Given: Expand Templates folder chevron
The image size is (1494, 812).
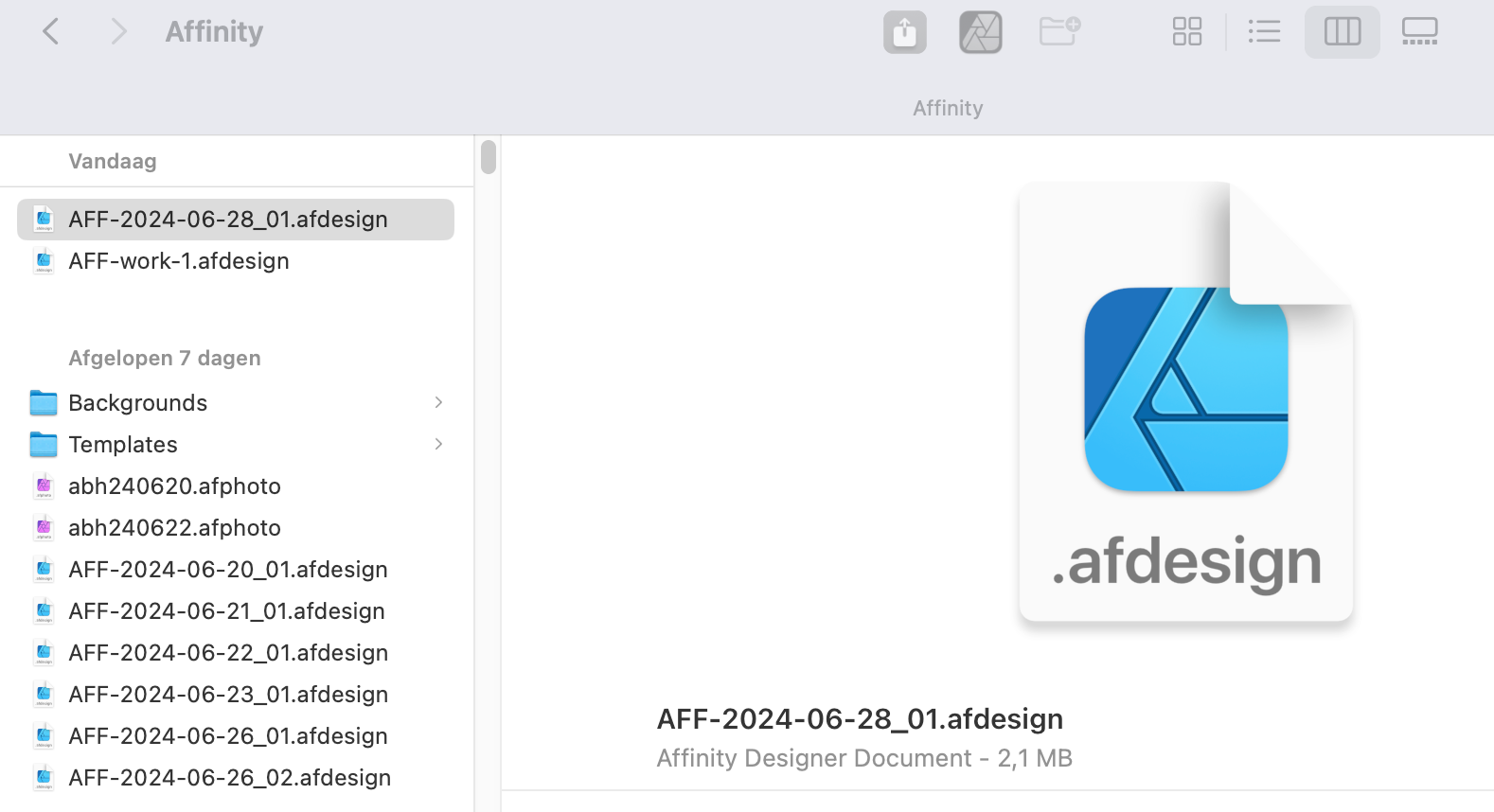Looking at the screenshot, I should click(x=438, y=445).
